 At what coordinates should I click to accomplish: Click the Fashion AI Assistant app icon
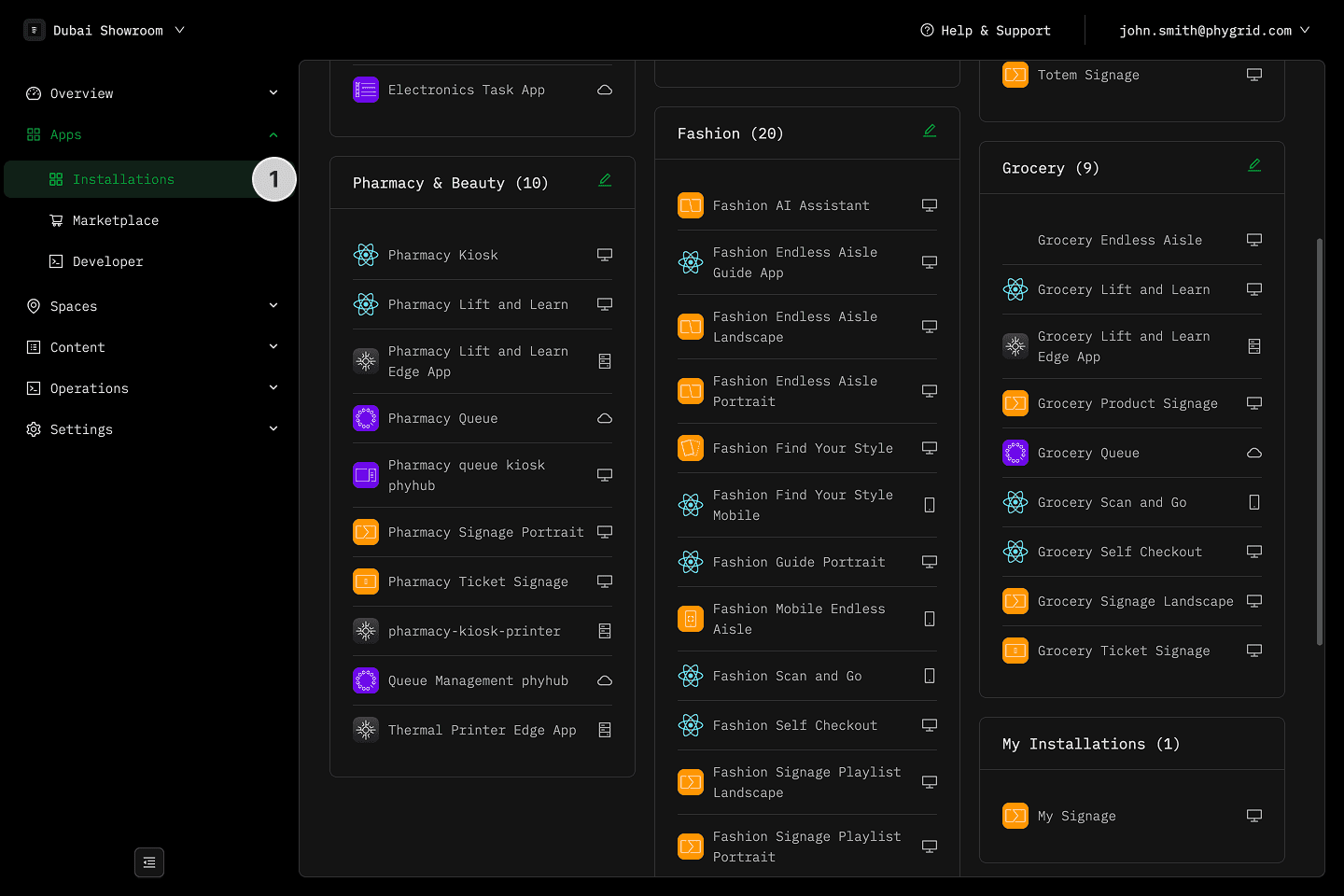coord(691,205)
